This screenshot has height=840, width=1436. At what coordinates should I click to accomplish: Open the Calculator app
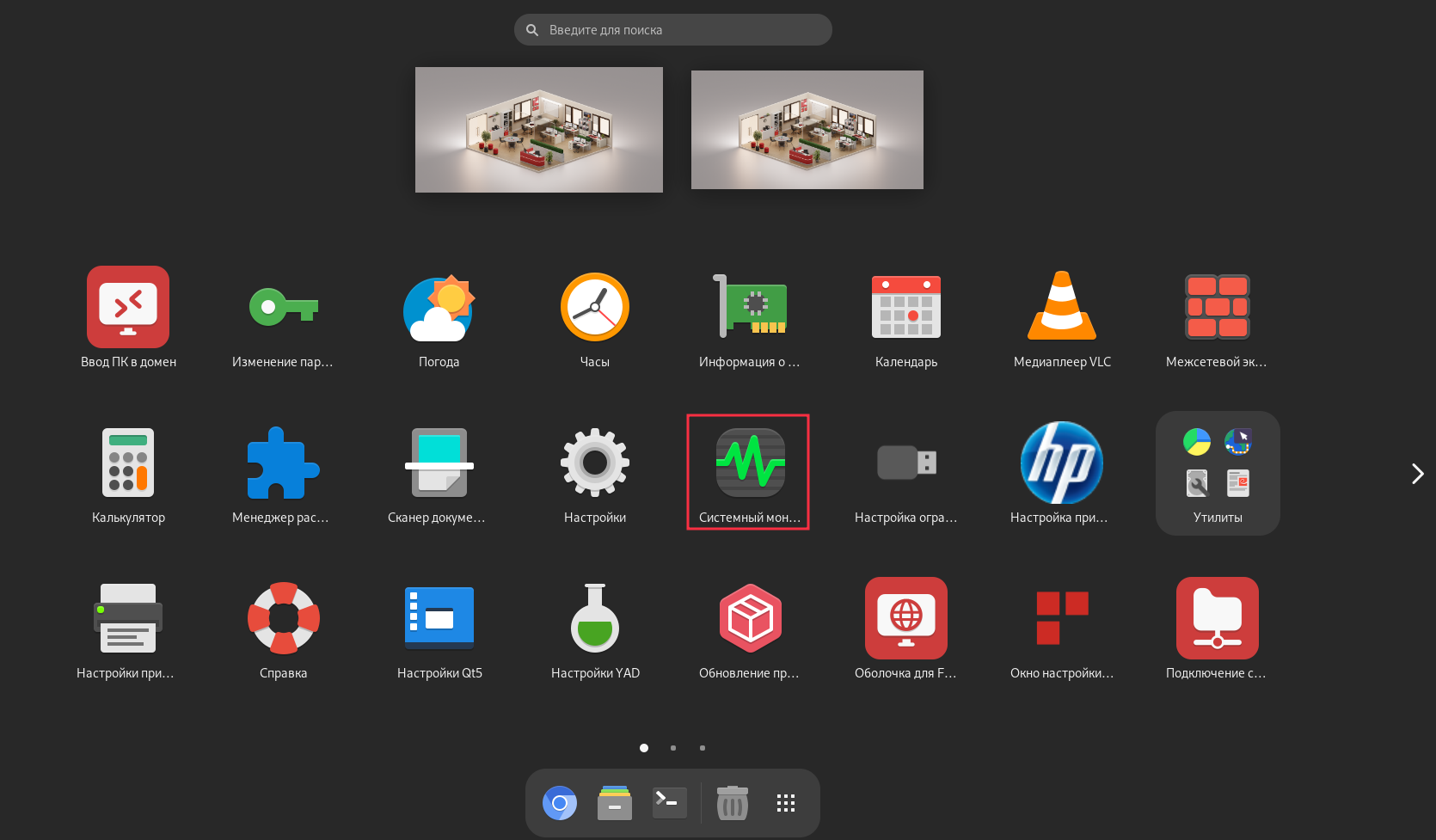[x=128, y=464]
